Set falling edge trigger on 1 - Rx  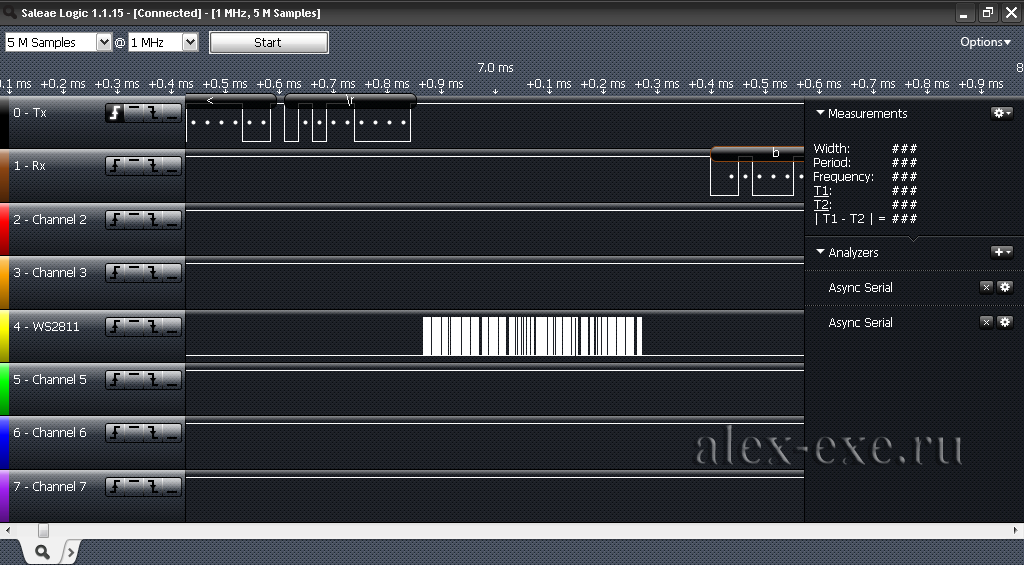(x=153, y=167)
